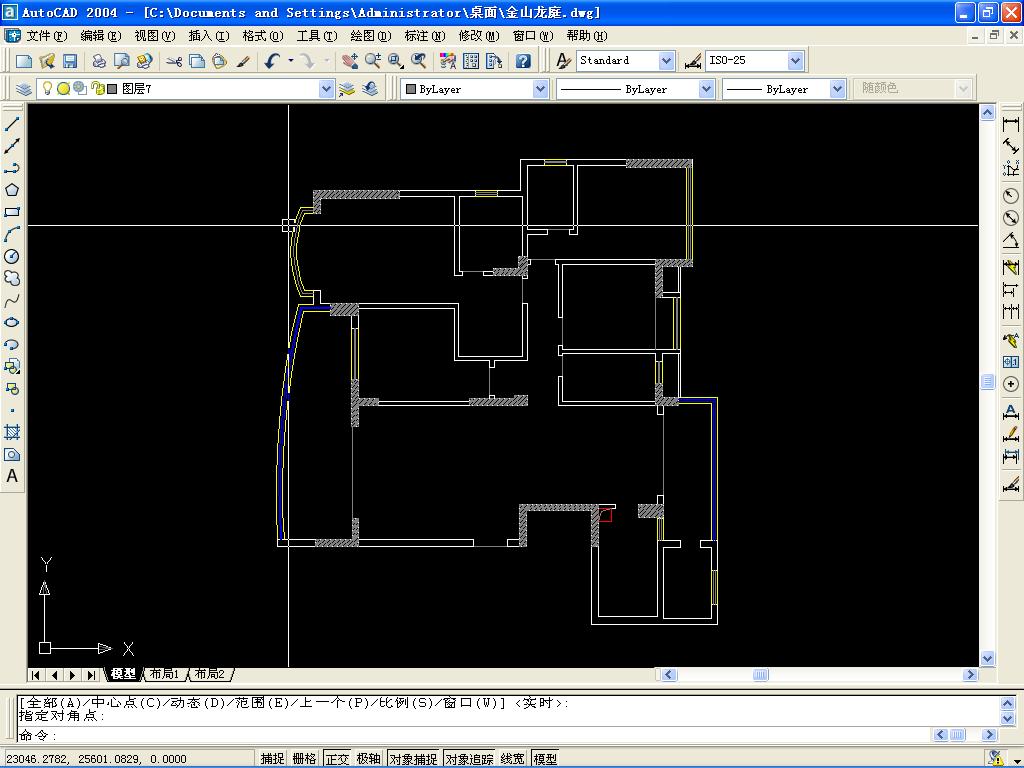The image size is (1024, 768).
Task: Click the Plot print icon
Action: pyautogui.click(x=99, y=61)
